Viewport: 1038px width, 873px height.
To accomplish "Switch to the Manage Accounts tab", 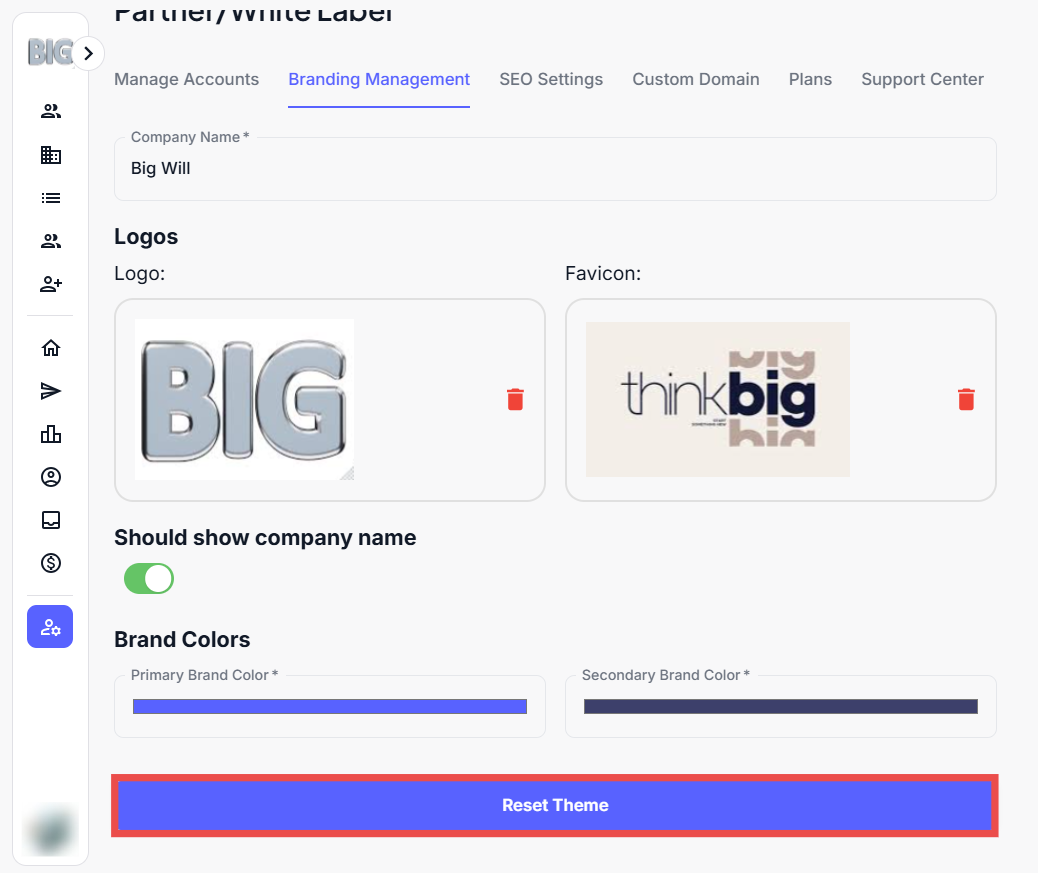I will coord(186,79).
